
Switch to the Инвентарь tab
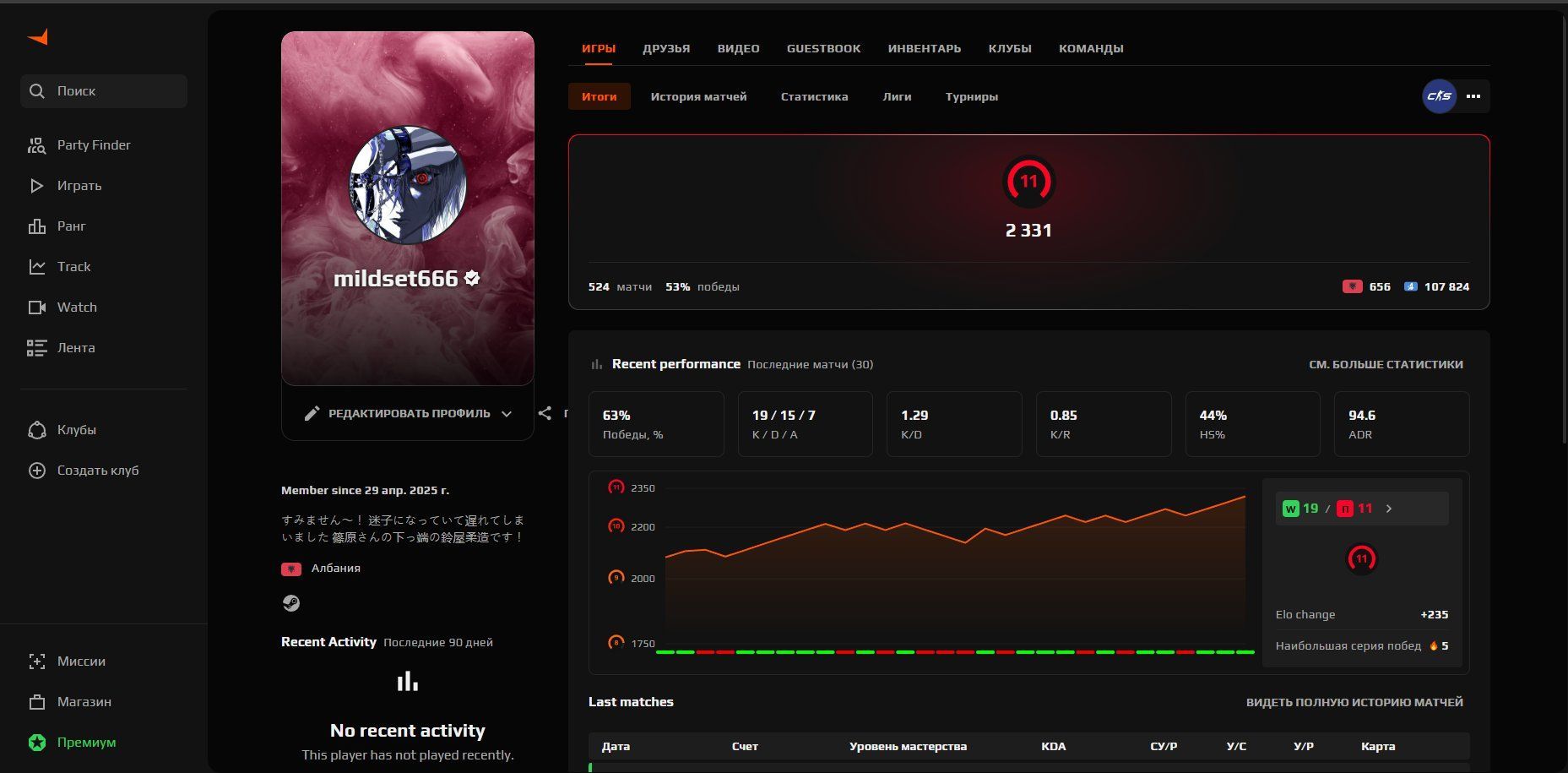tap(924, 49)
